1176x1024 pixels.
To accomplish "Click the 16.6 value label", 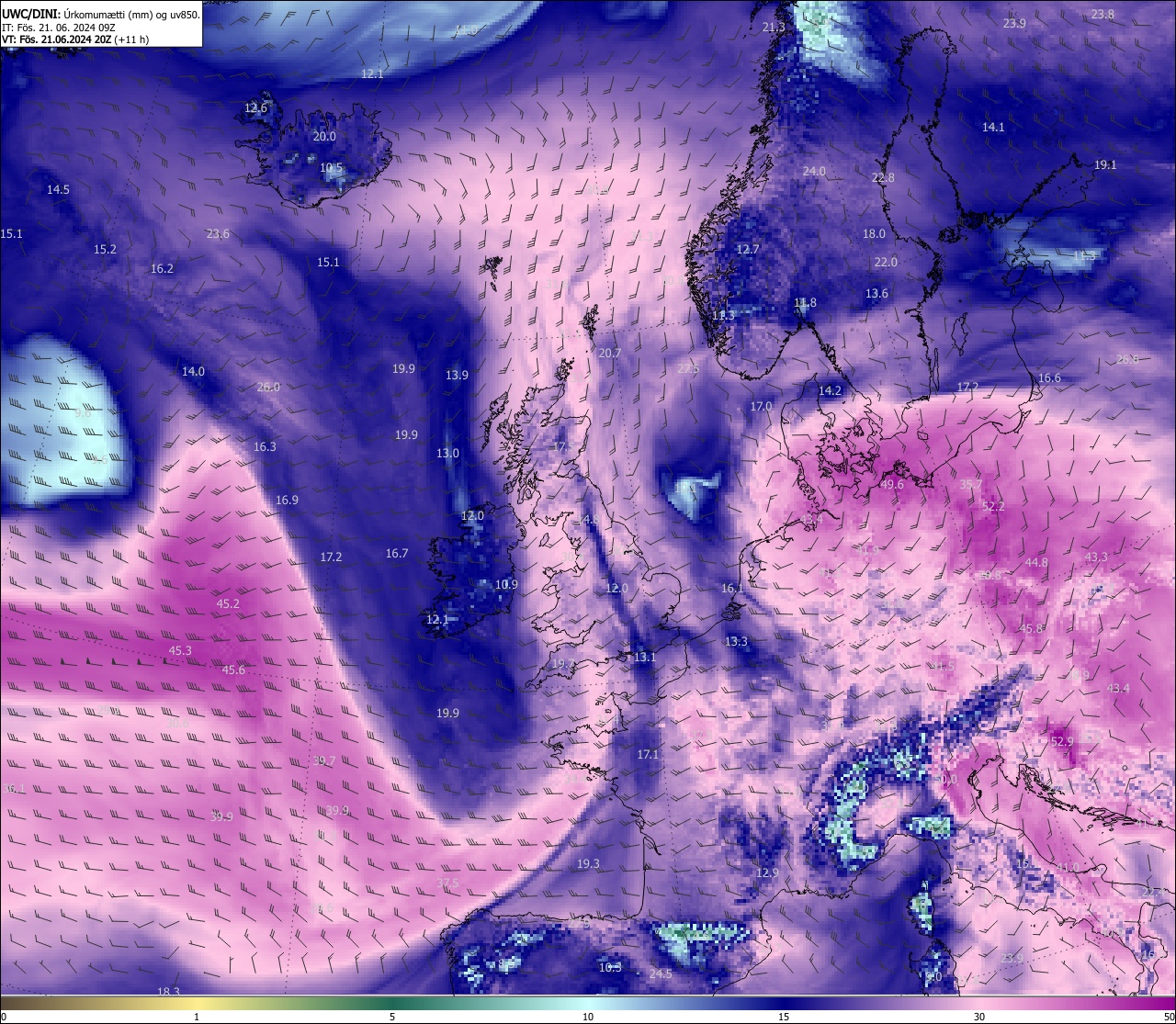I will point(1049,378).
